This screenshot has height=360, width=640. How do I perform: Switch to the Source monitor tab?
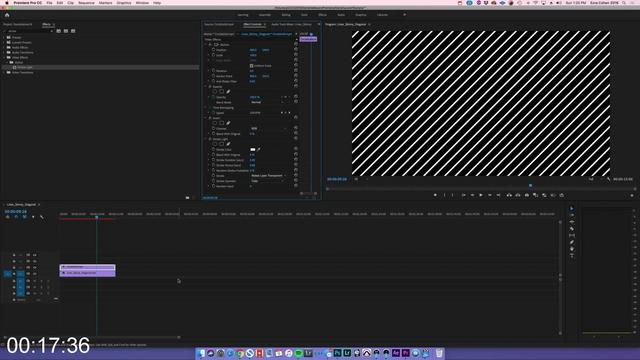click(219, 24)
